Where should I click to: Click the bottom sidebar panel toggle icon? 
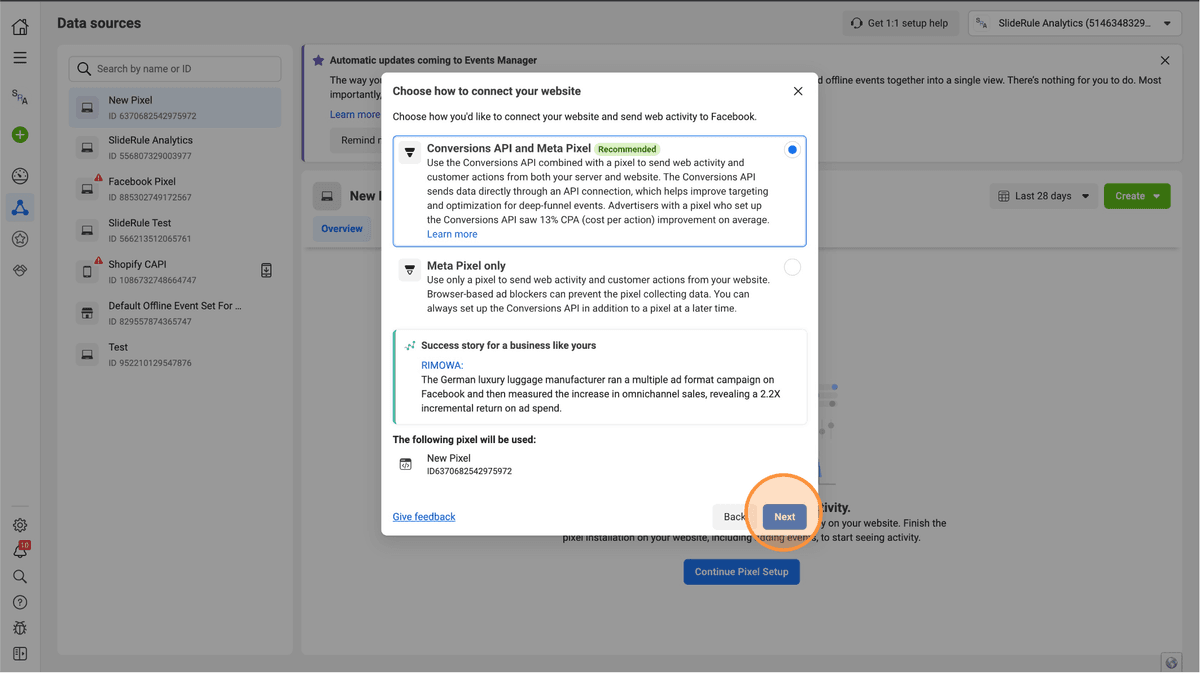coord(20,654)
